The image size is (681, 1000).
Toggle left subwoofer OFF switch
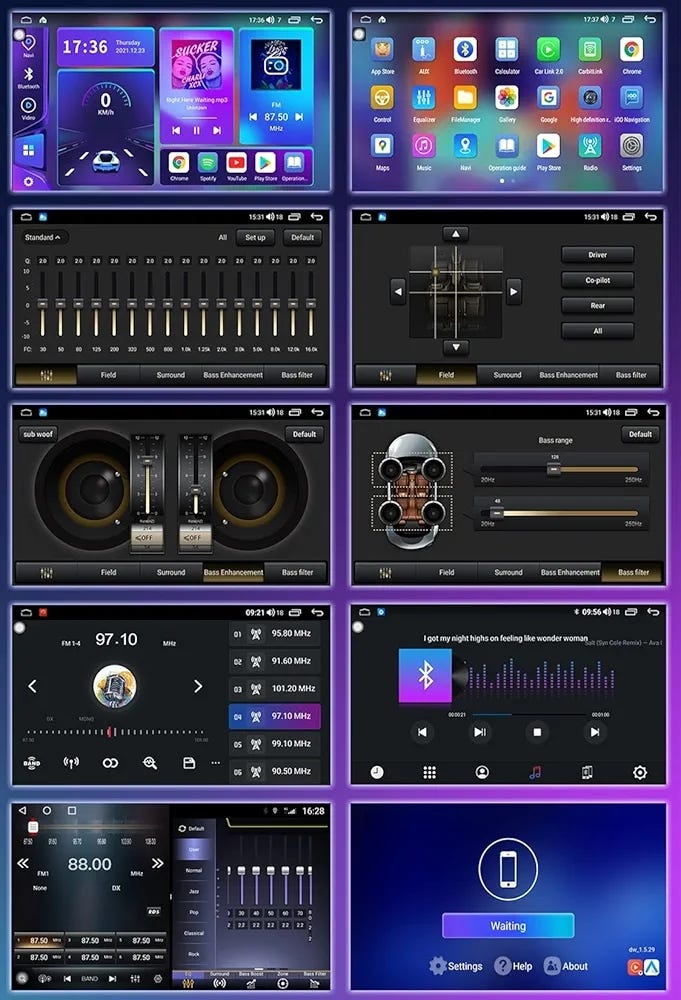click(x=146, y=537)
